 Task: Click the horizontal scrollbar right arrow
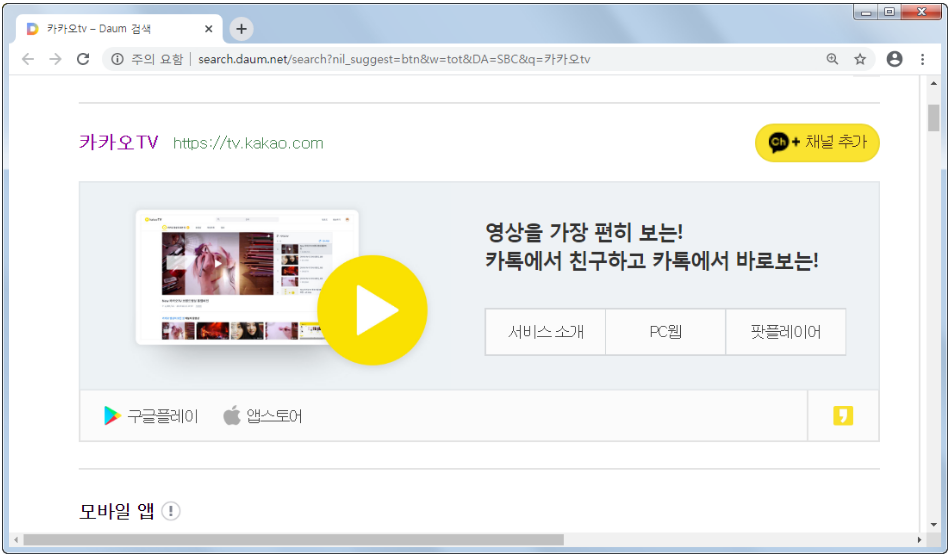point(919,539)
